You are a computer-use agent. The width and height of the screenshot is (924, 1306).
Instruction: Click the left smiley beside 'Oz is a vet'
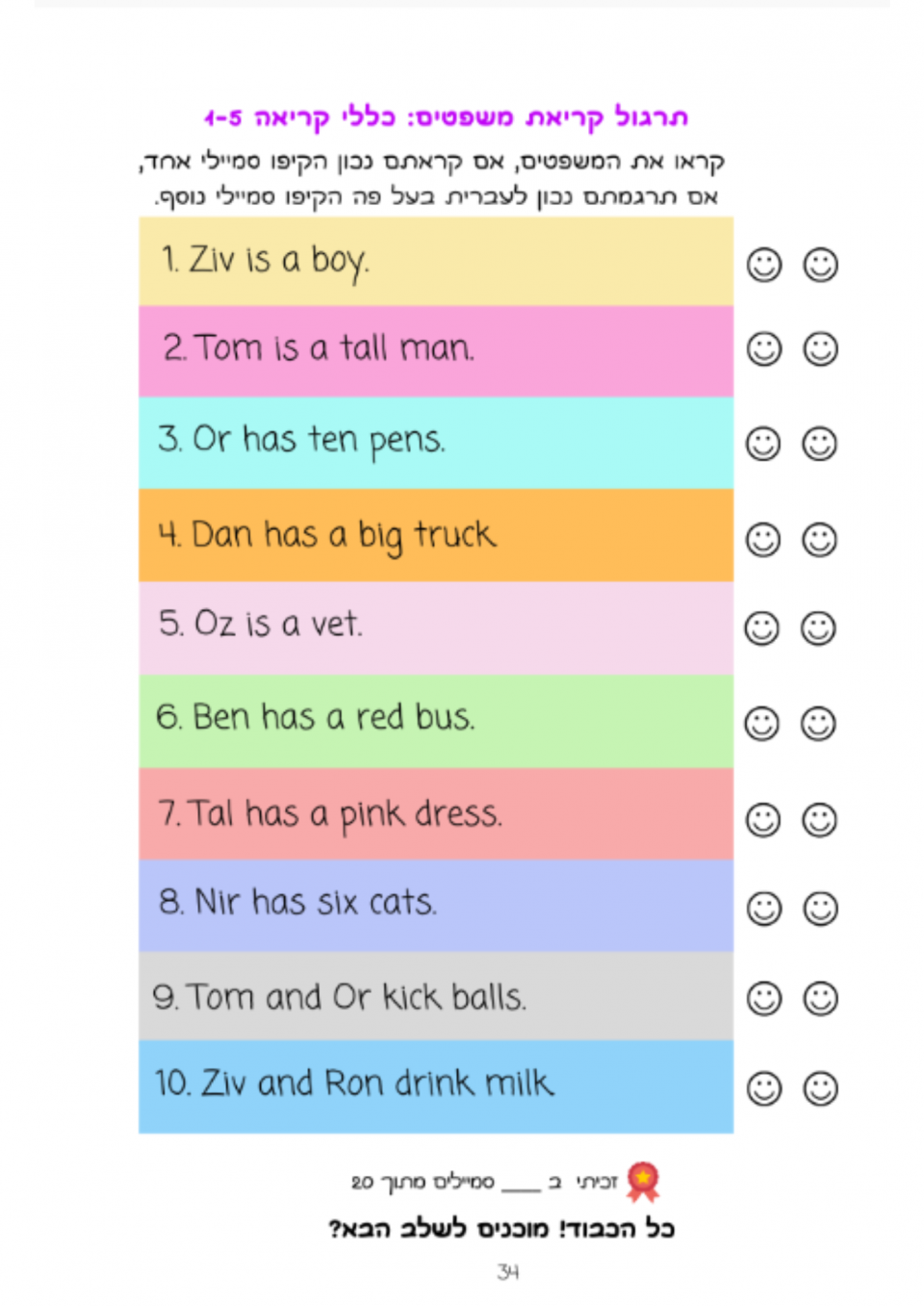762,628
